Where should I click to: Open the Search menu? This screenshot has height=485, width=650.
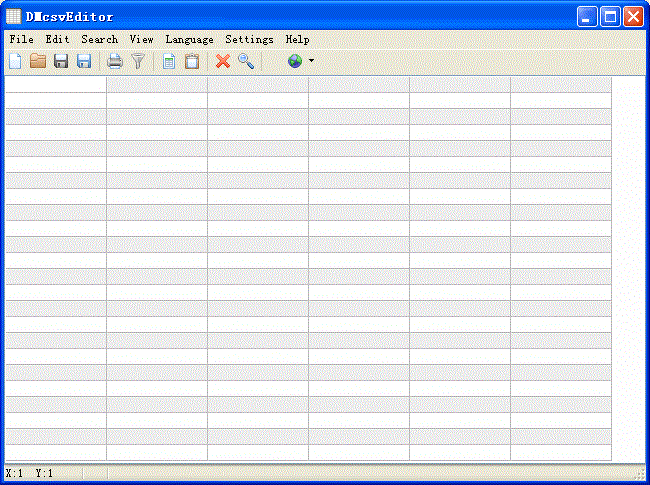tap(99, 39)
